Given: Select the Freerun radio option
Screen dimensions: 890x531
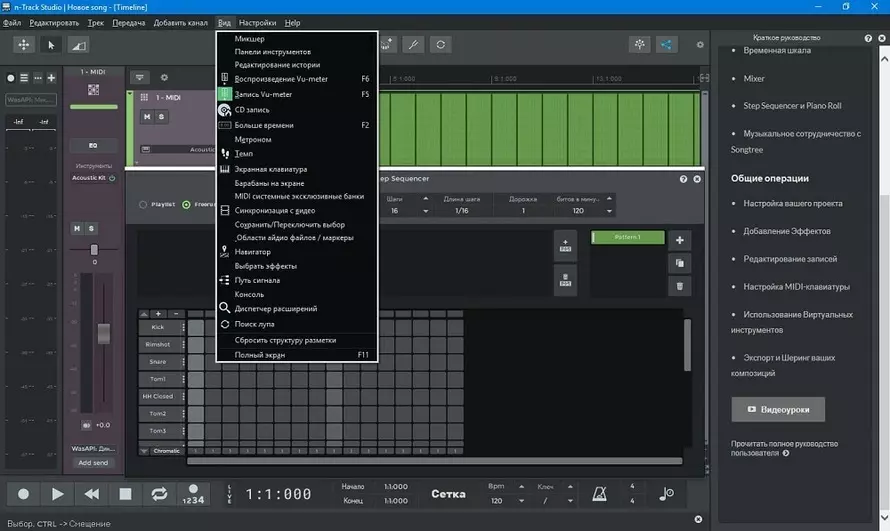Looking at the screenshot, I should (x=186, y=205).
